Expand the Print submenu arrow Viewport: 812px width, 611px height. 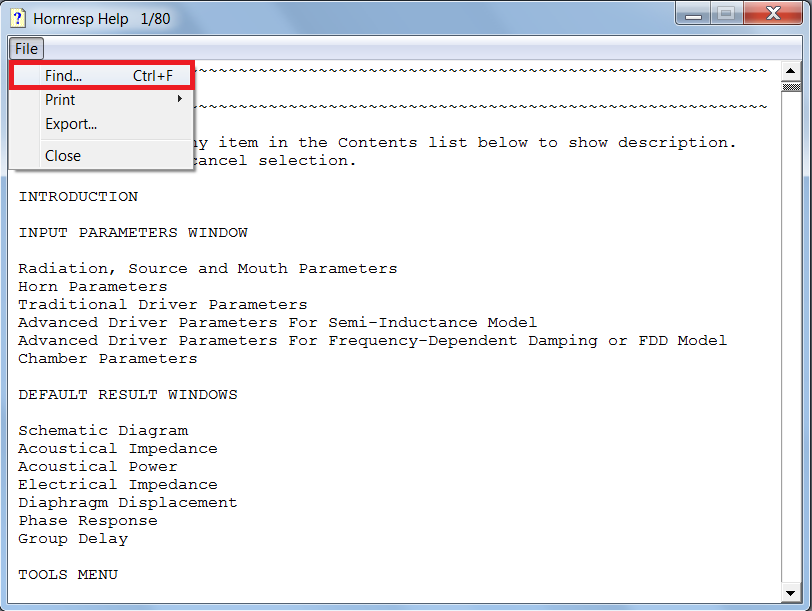[180, 98]
